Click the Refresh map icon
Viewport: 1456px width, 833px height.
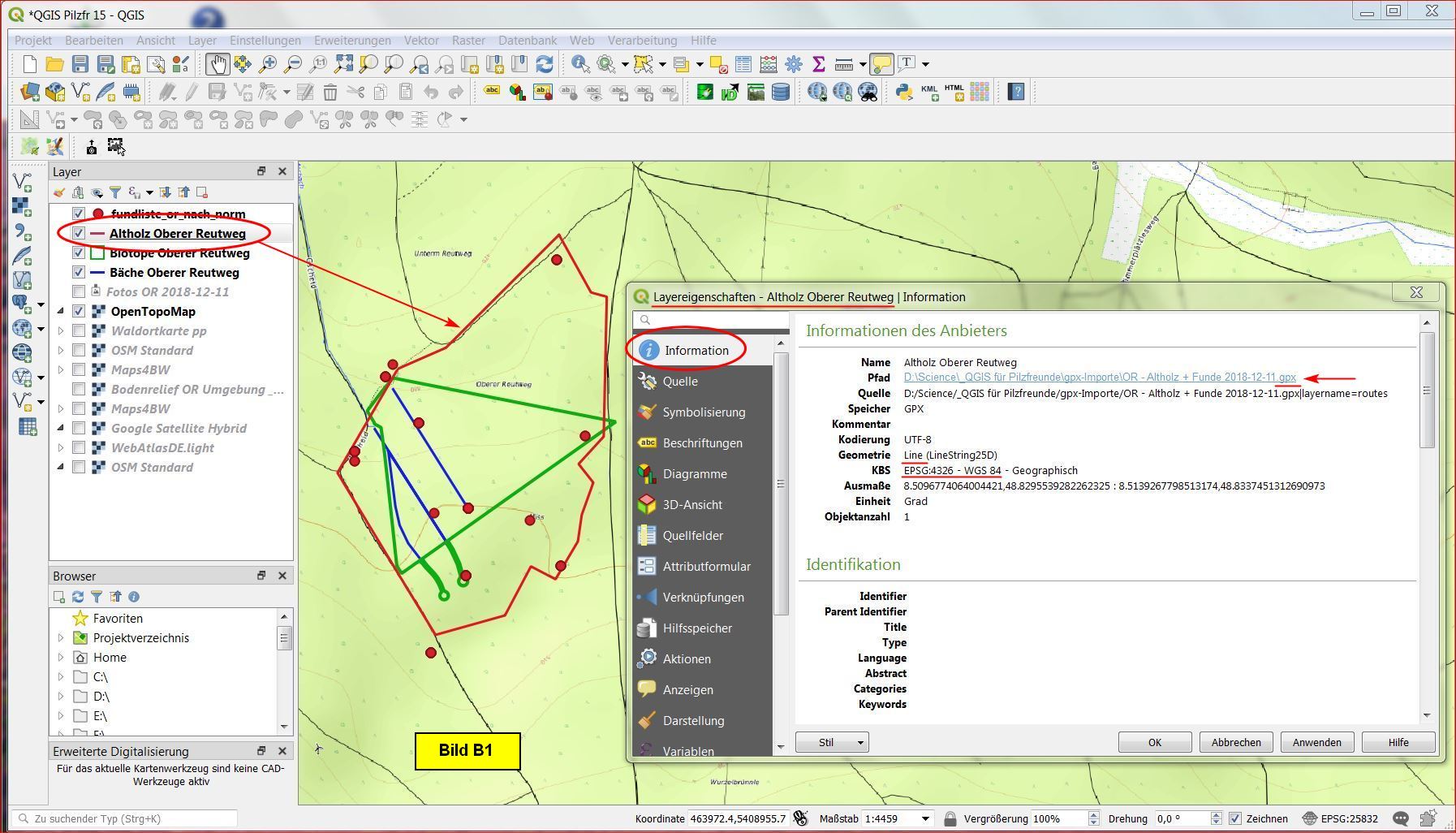545,64
